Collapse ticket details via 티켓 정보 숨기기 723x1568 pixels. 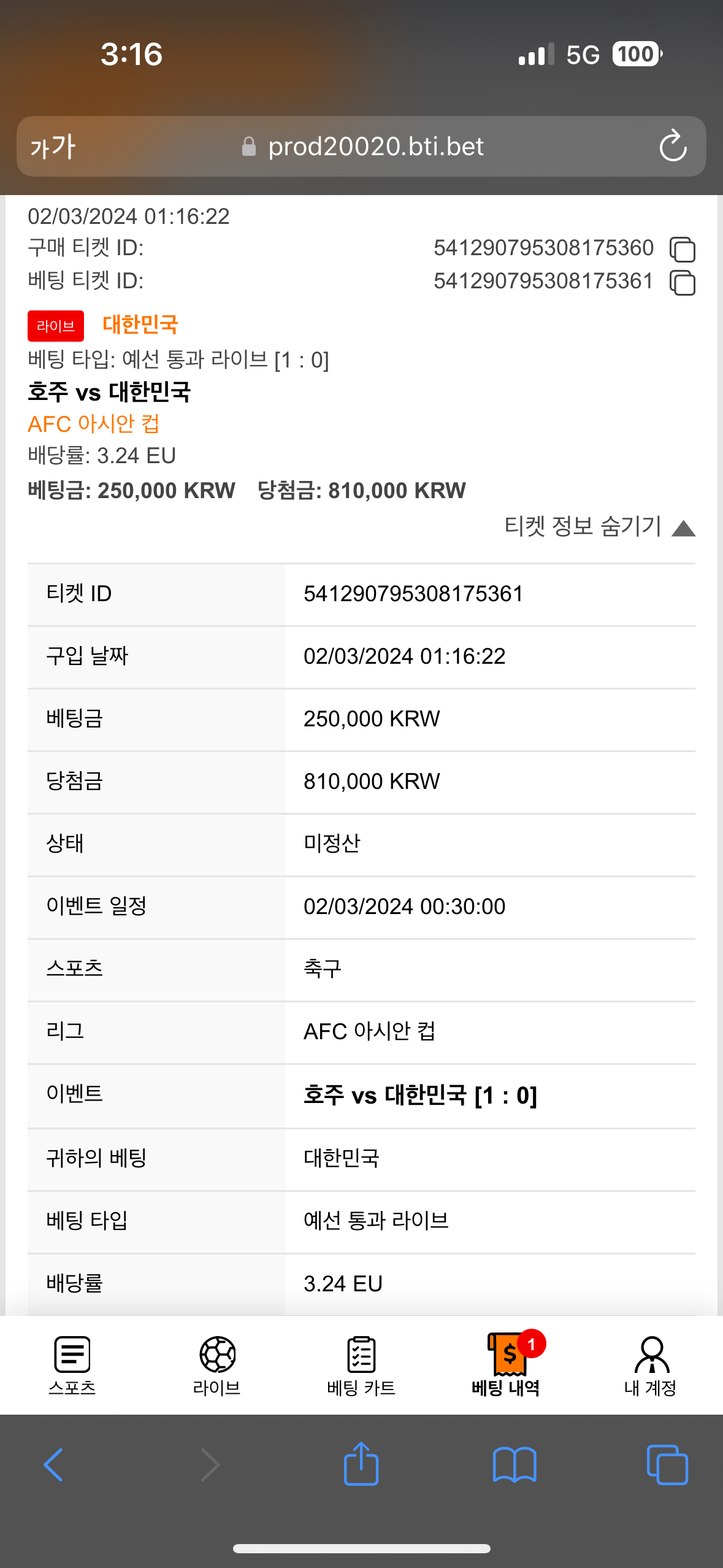tap(583, 526)
